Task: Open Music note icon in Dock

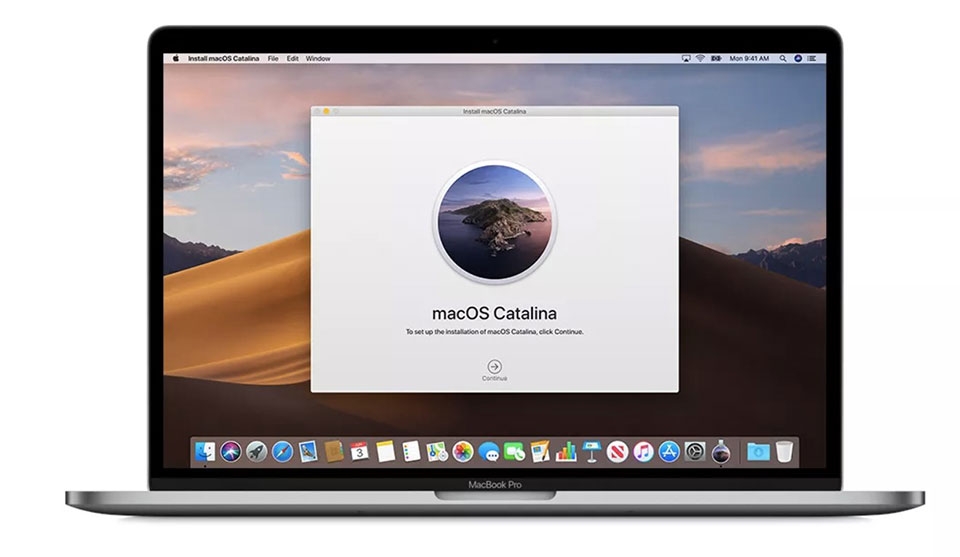Action: tap(643, 452)
